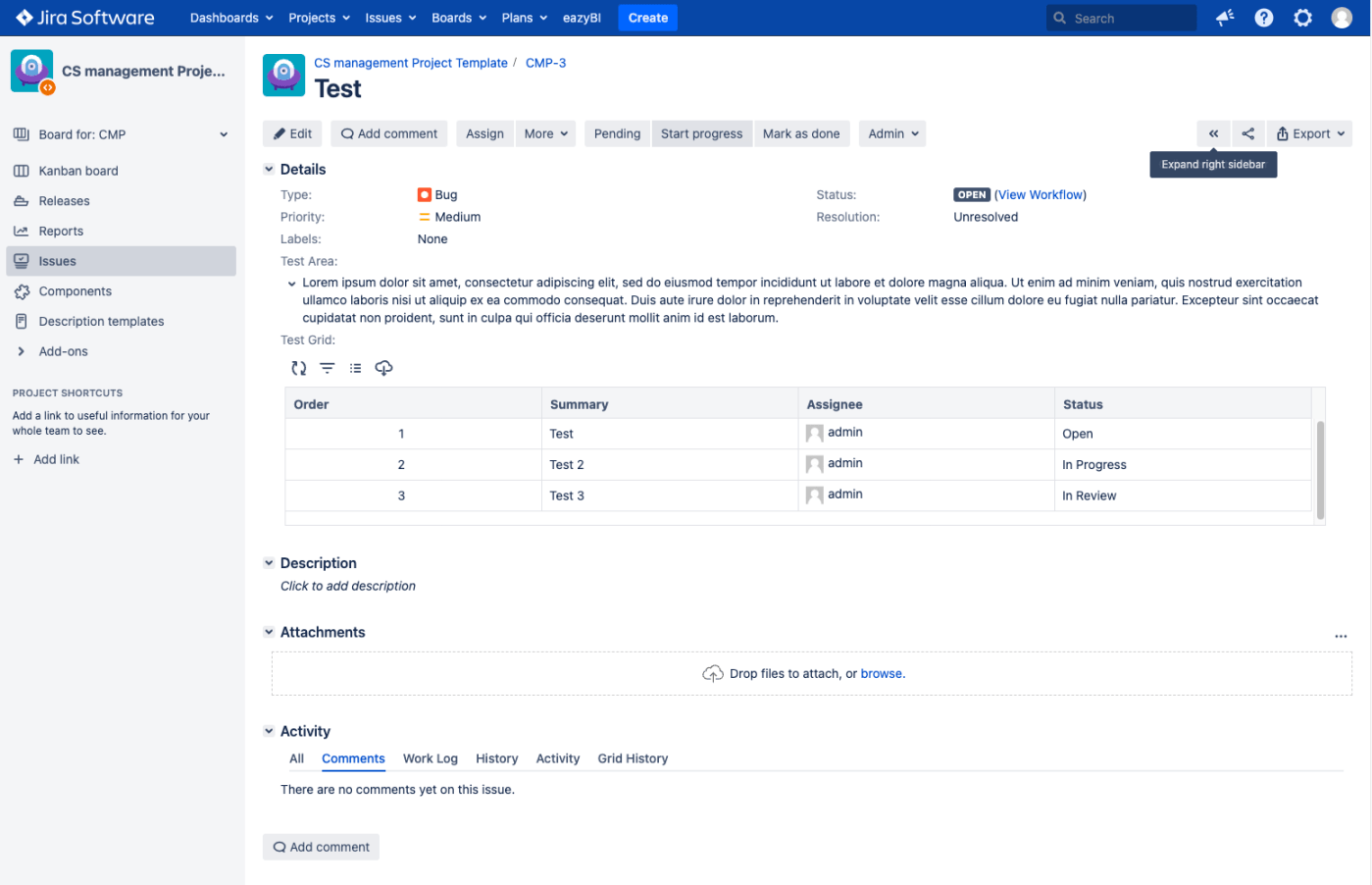Open the Jira help question mark icon

(x=1263, y=18)
